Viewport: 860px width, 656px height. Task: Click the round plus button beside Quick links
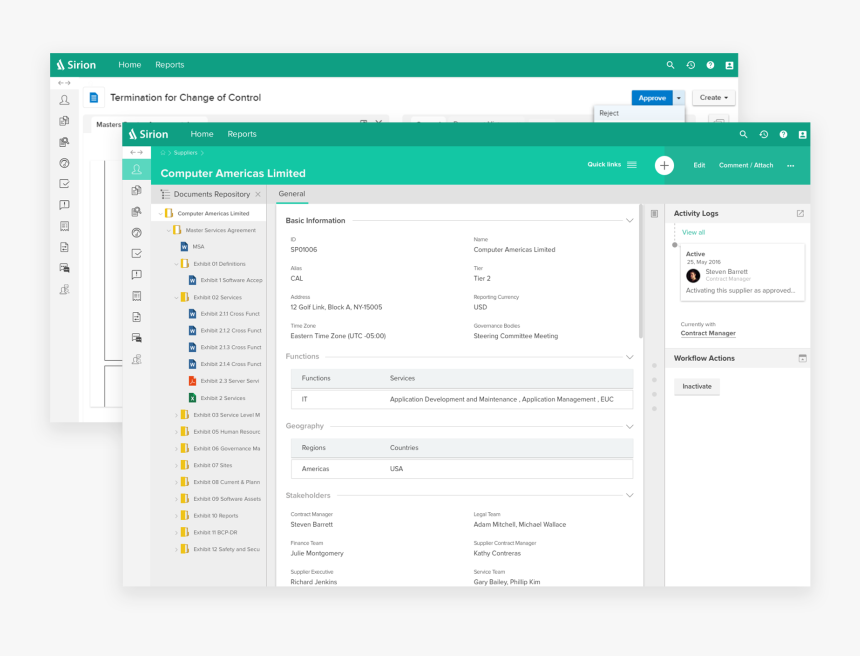click(664, 165)
